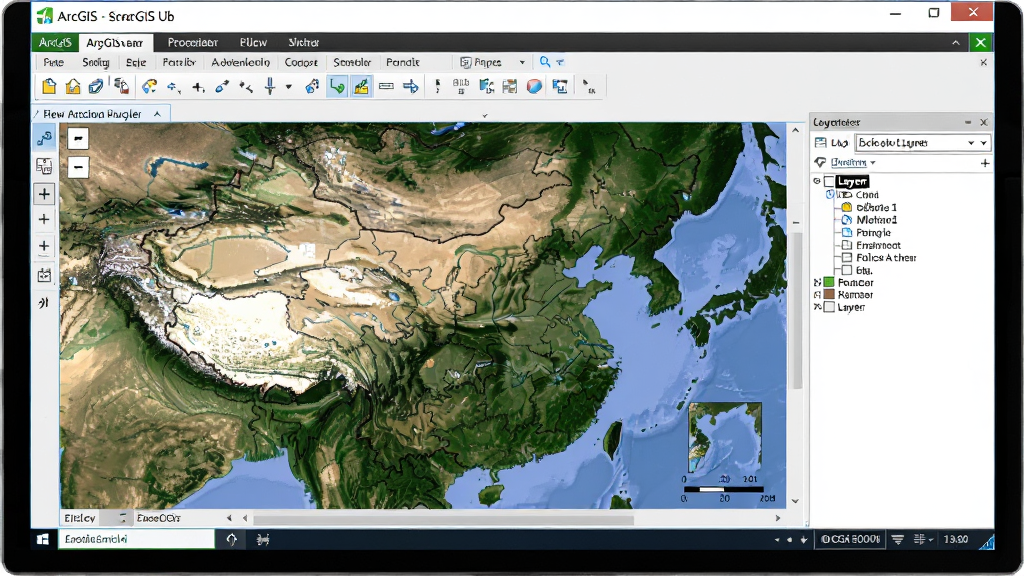The width and height of the screenshot is (1024, 576).
Task: Click the EnceOOrs bottom view tab
Action: (x=159, y=518)
